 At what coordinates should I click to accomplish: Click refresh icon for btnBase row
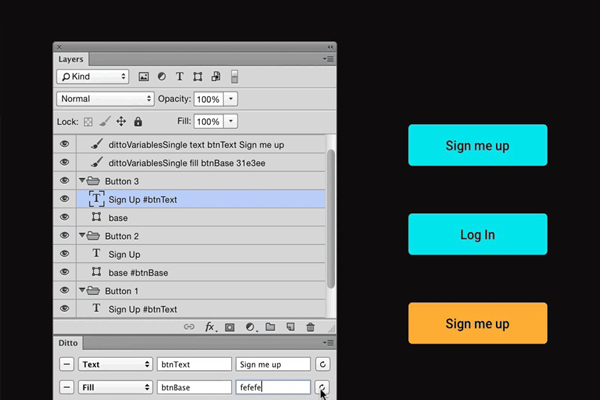(x=323, y=387)
